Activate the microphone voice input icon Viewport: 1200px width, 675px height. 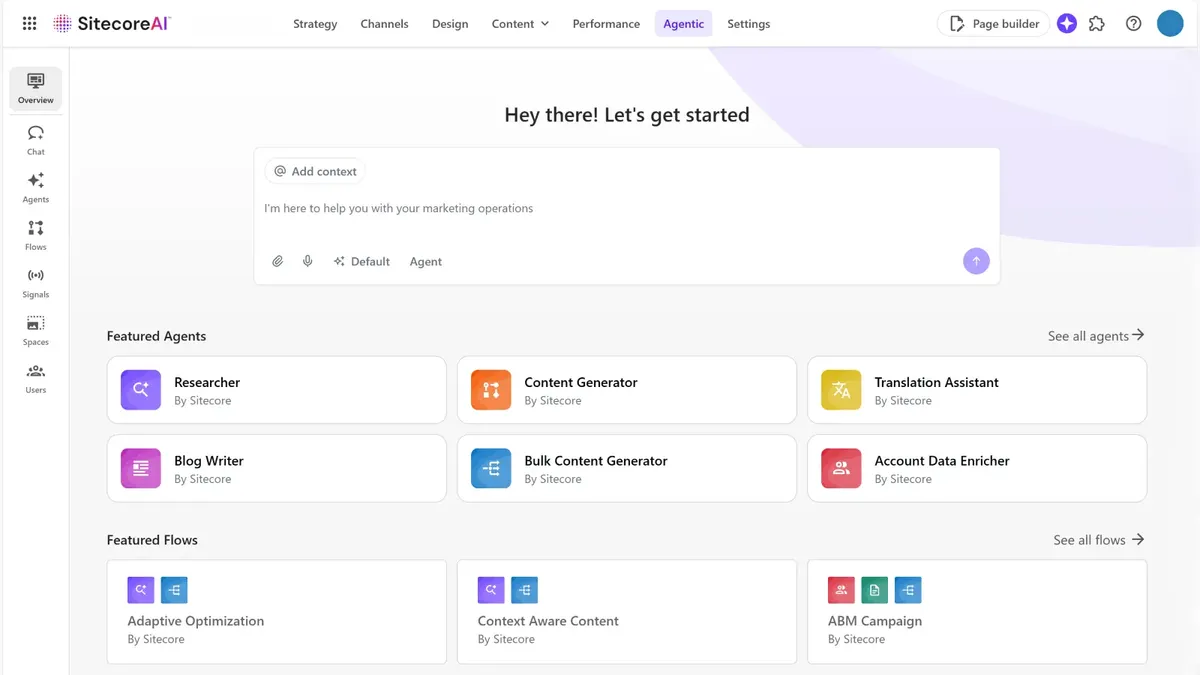pos(308,261)
